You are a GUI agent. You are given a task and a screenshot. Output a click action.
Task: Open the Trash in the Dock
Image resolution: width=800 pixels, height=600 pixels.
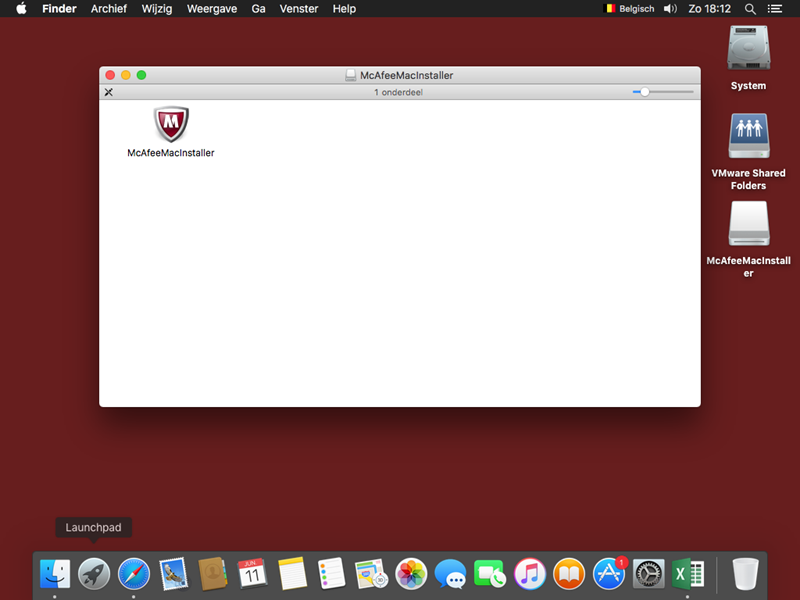[x=745, y=573]
